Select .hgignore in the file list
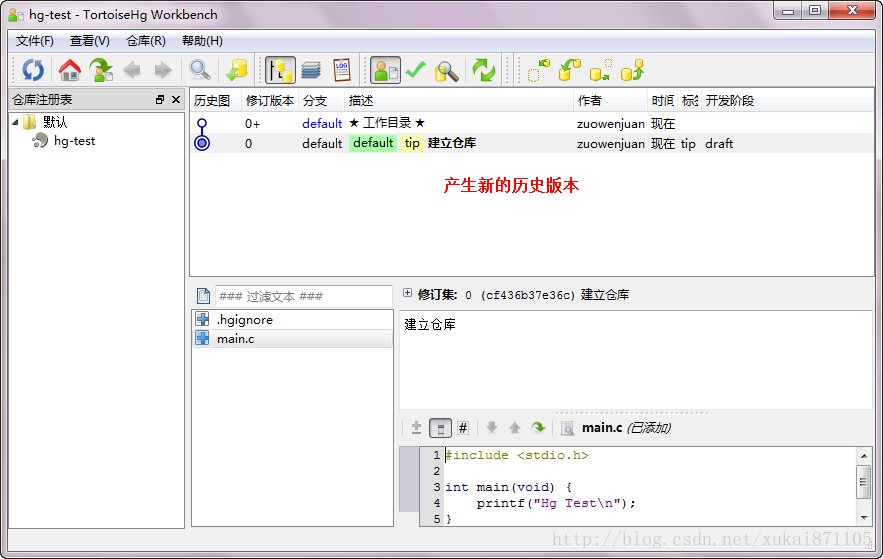Viewport: 883px width, 559px height. 292,320
